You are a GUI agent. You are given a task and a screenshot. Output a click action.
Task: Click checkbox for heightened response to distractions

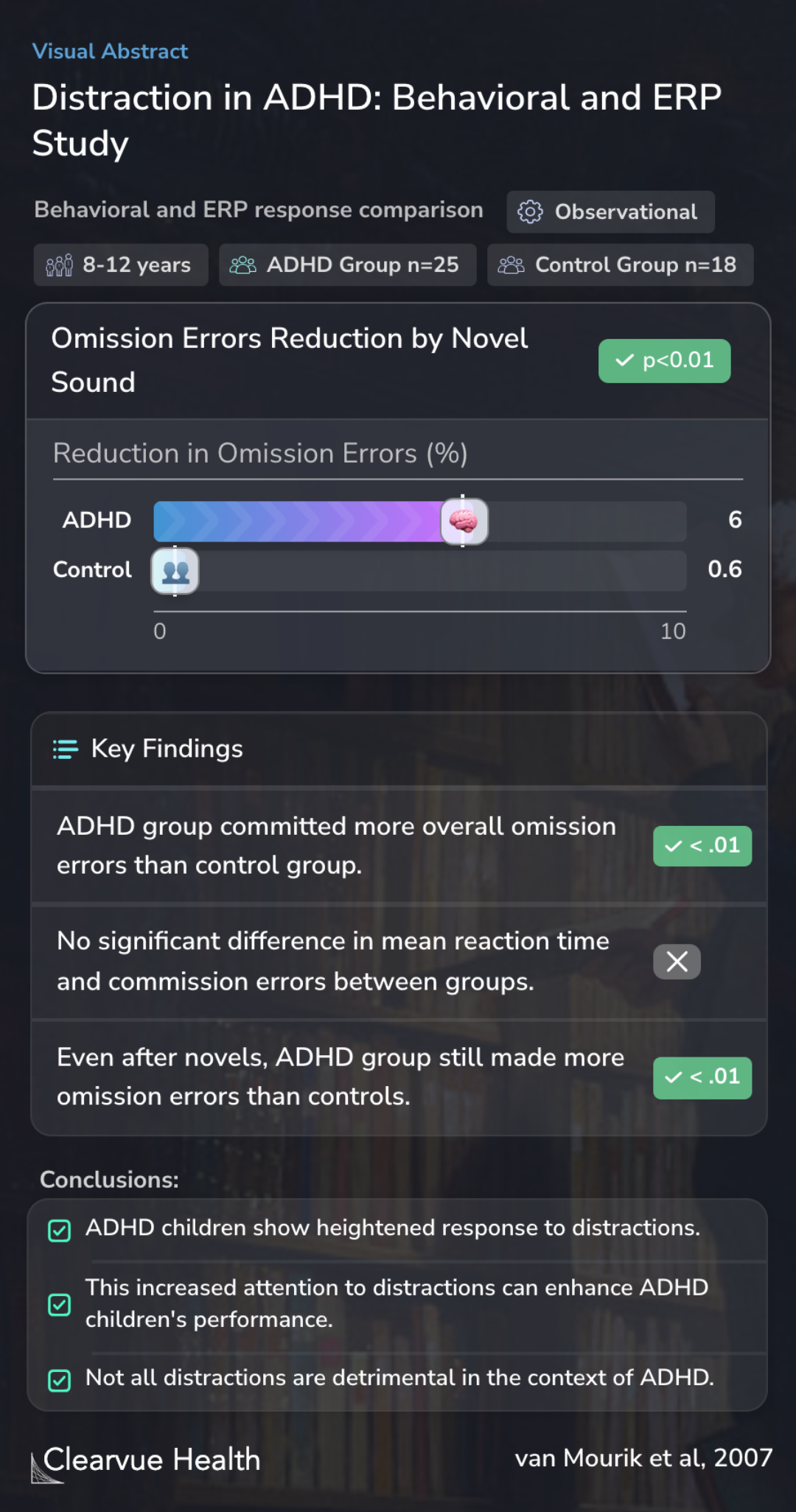tap(60, 1230)
